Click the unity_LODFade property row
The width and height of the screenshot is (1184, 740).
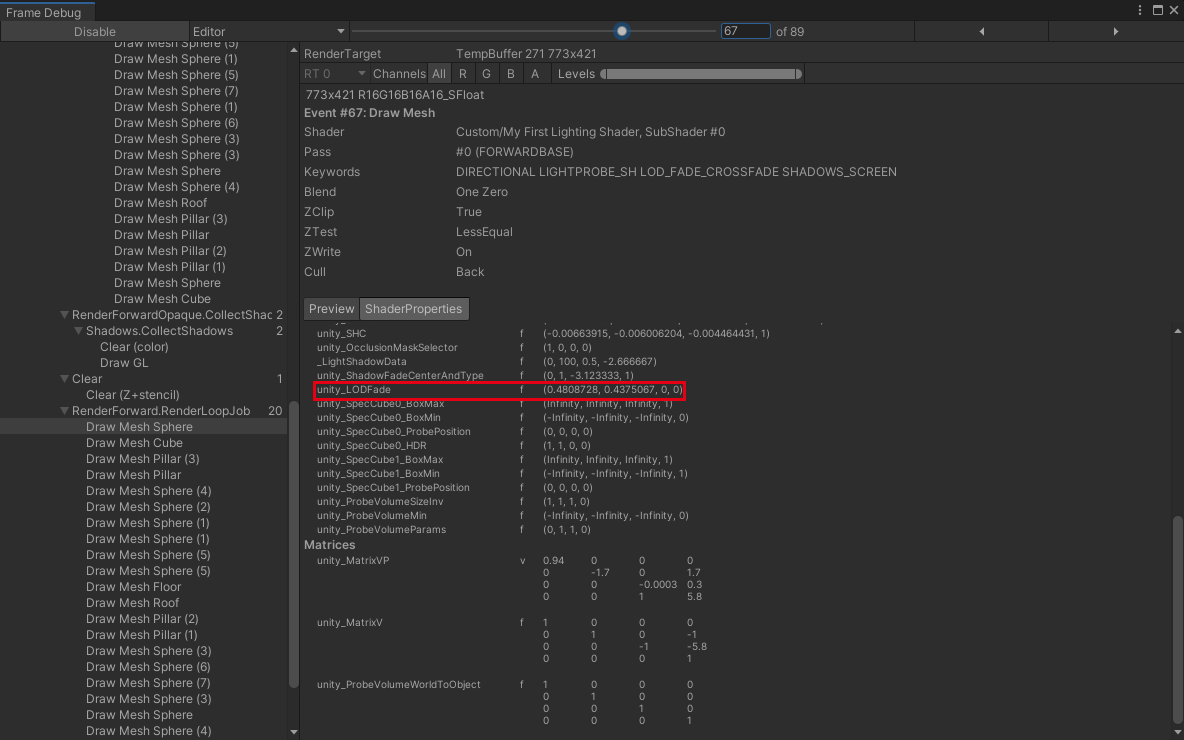[499, 390]
